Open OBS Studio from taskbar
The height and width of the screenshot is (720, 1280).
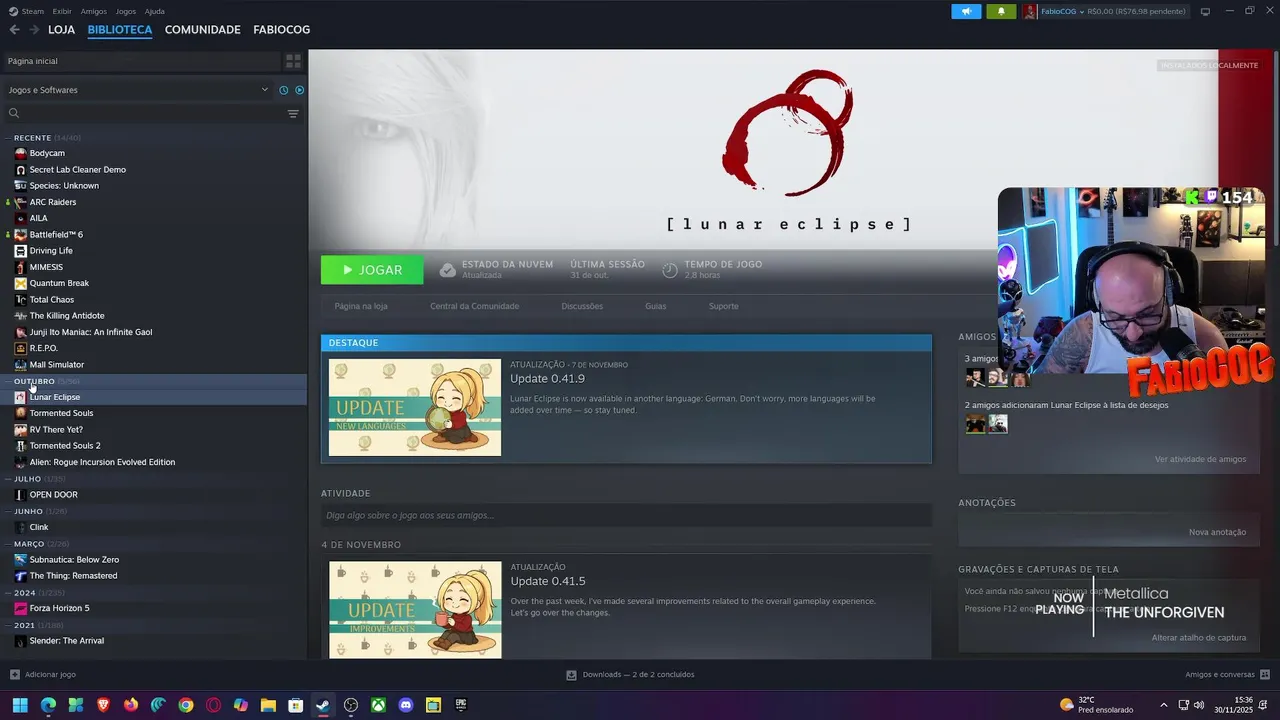351,705
